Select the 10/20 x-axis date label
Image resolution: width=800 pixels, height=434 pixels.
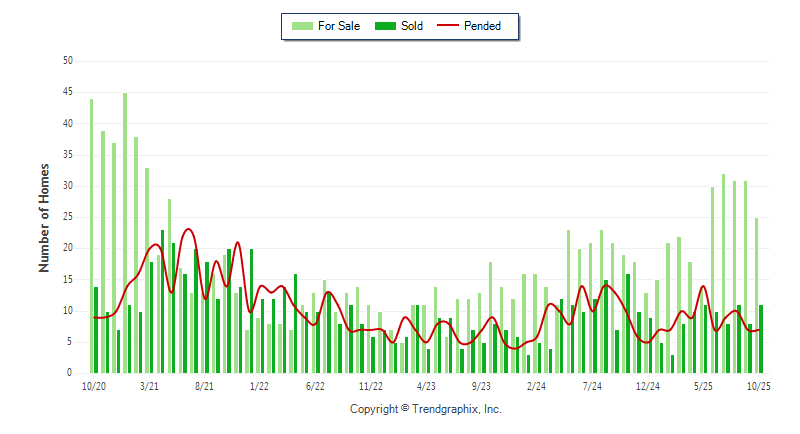[x=93, y=385]
